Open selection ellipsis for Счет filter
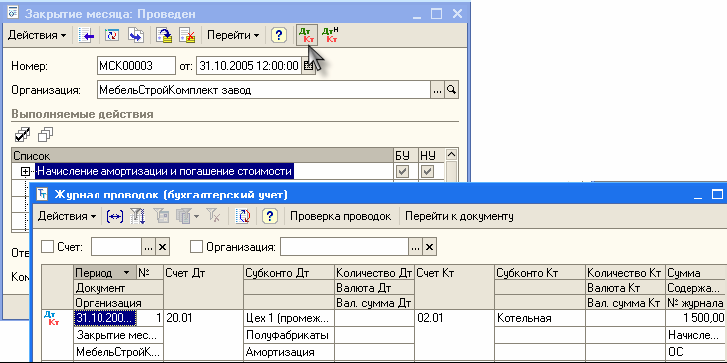This screenshot has width=727, height=363. coord(148,247)
